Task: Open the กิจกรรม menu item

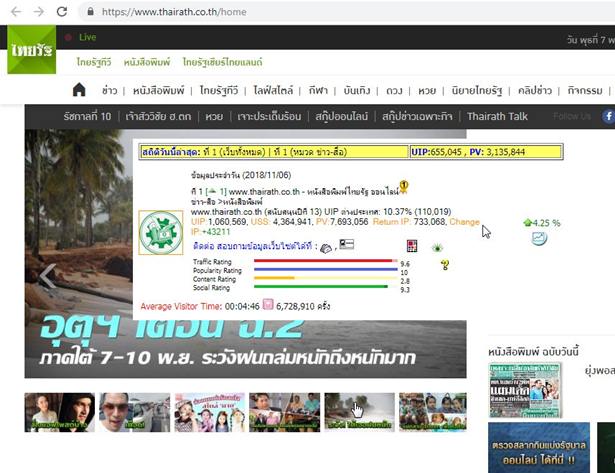Action: pos(585,91)
